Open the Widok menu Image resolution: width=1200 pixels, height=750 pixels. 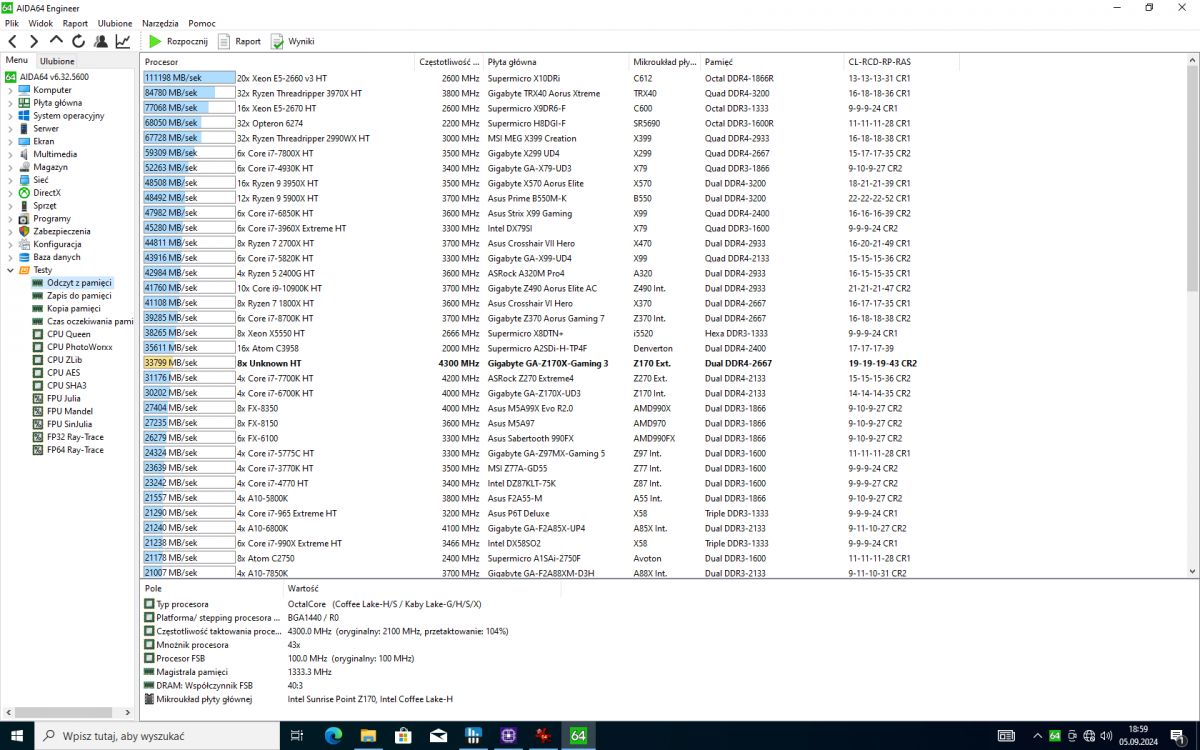[41, 23]
